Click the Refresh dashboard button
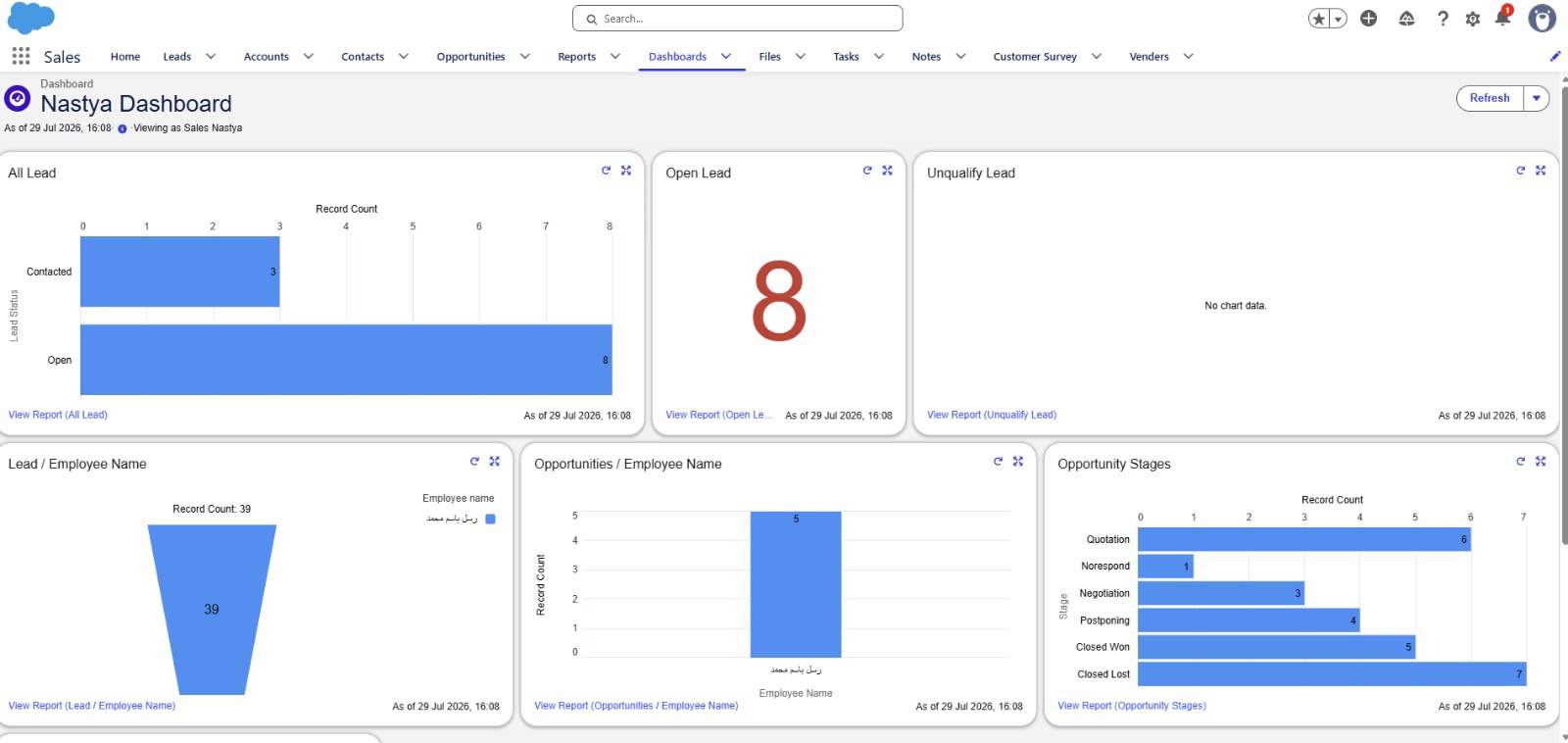 pyautogui.click(x=1490, y=98)
